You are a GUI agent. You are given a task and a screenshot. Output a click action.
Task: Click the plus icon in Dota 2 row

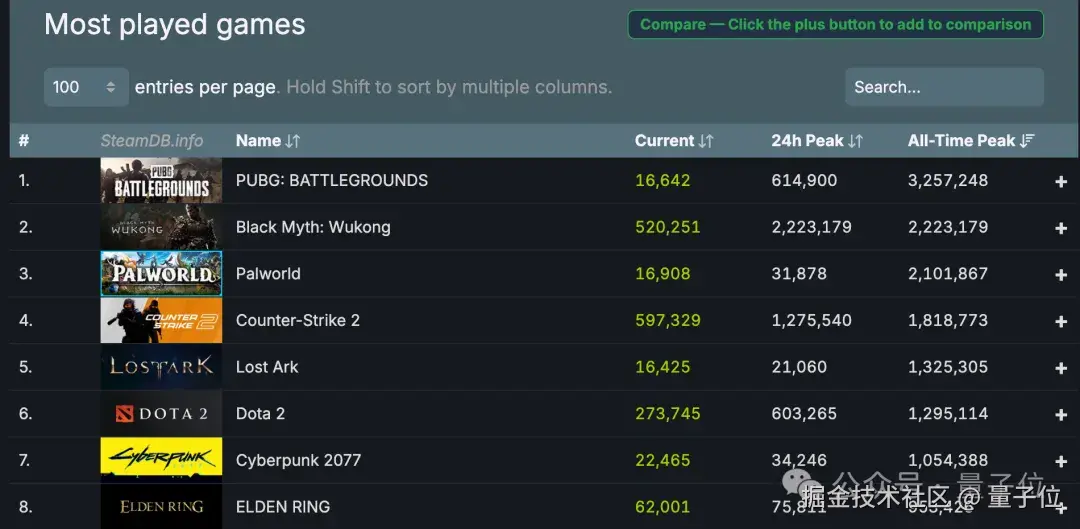1061,414
